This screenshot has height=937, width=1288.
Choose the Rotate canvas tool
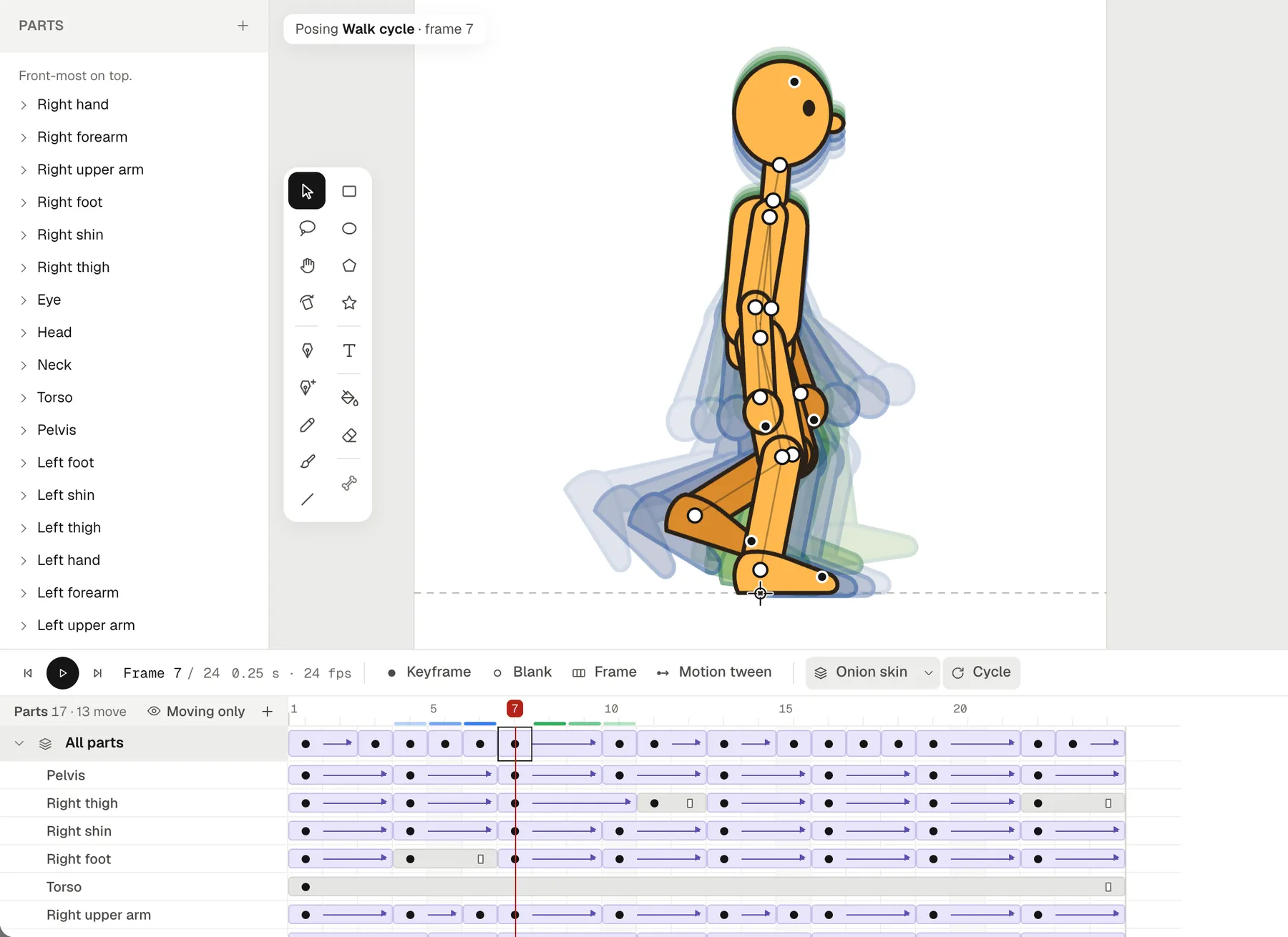(x=307, y=303)
